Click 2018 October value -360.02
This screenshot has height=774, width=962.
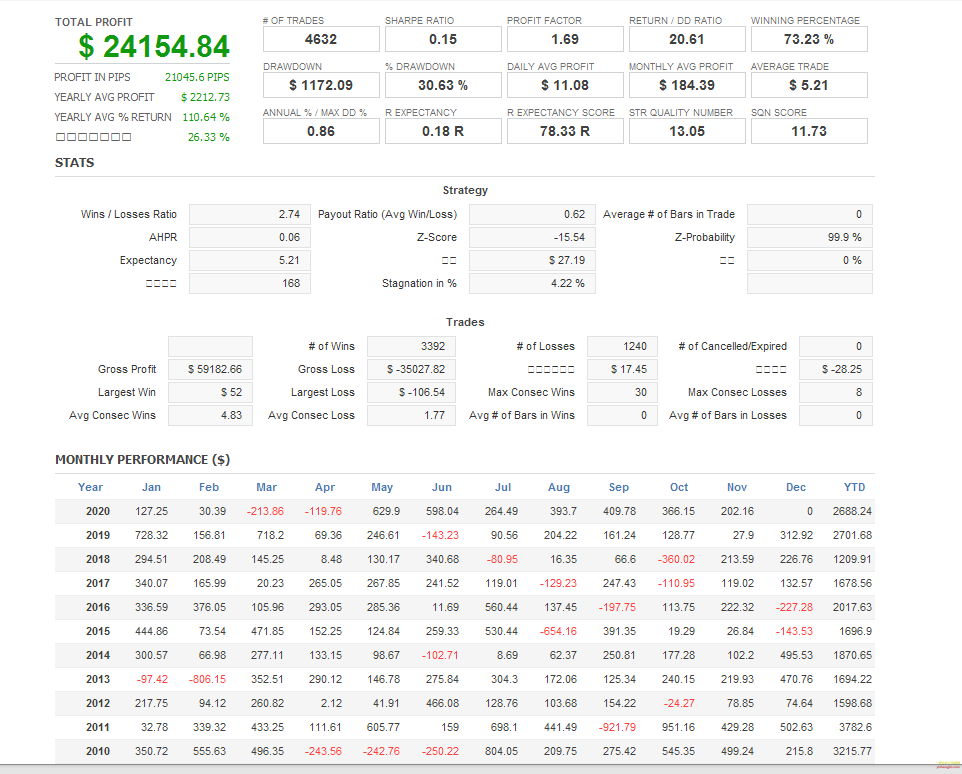click(676, 559)
